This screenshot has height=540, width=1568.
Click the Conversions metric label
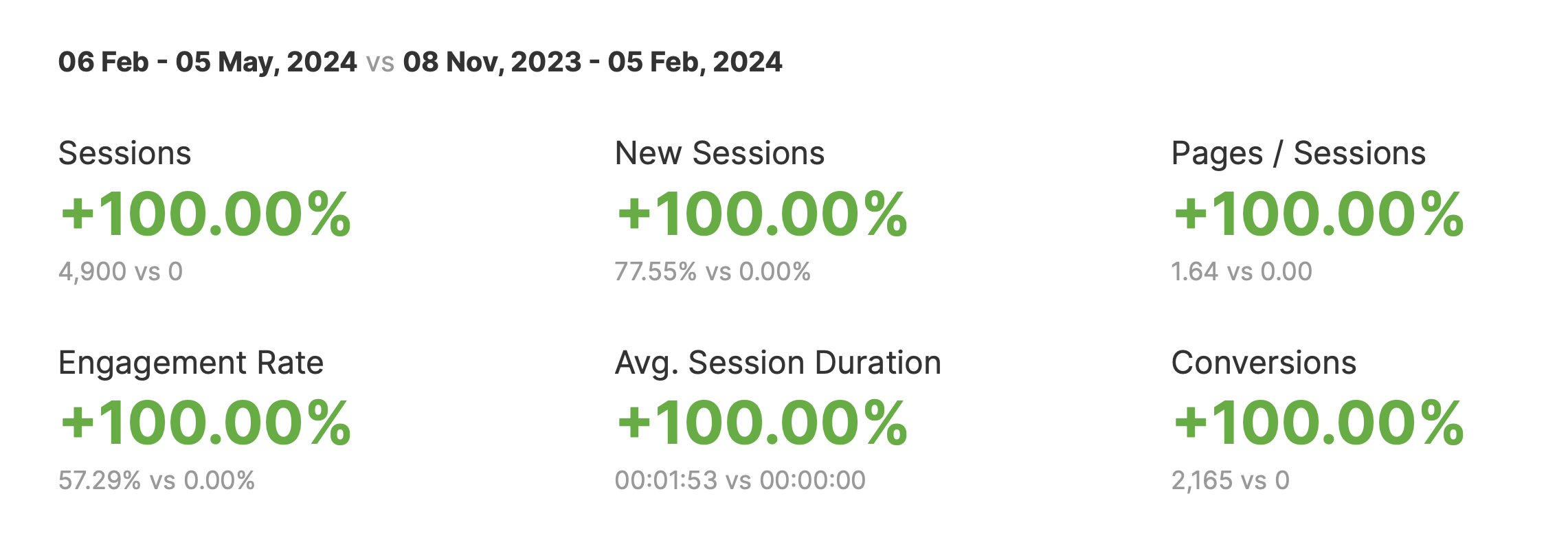tap(1264, 363)
